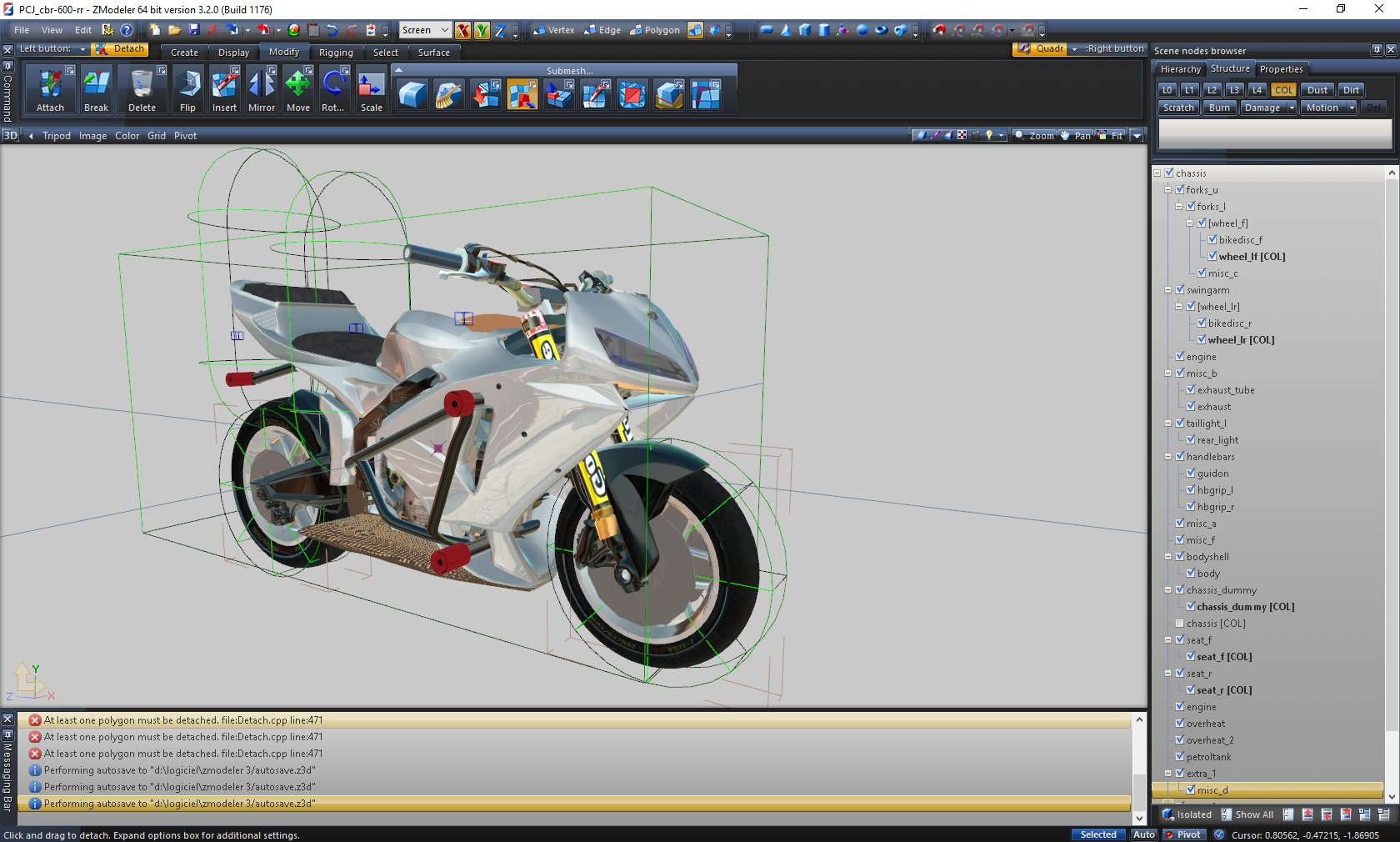Image resolution: width=1400 pixels, height=842 pixels.
Task: Open the Rigging tab
Action: pyautogui.click(x=336, y=53)
